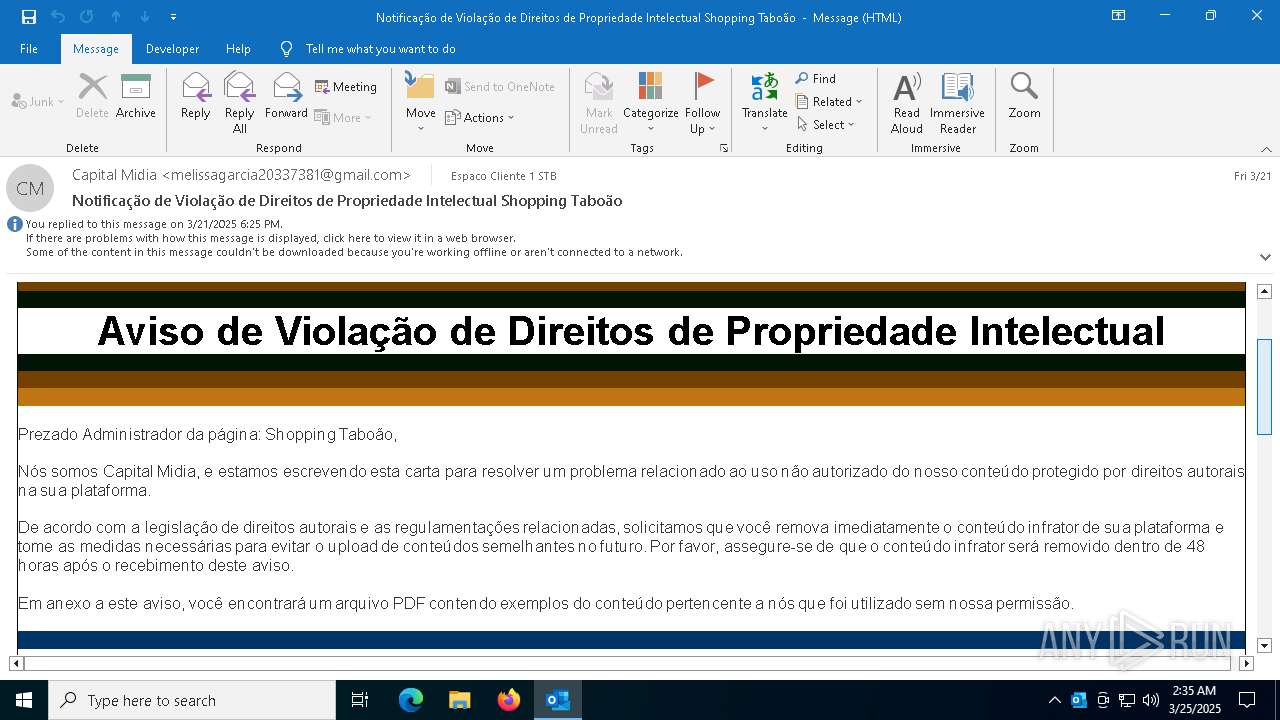Open the Help ribbon tab
Screen dimensions: 1280x720
coord(238,48)
